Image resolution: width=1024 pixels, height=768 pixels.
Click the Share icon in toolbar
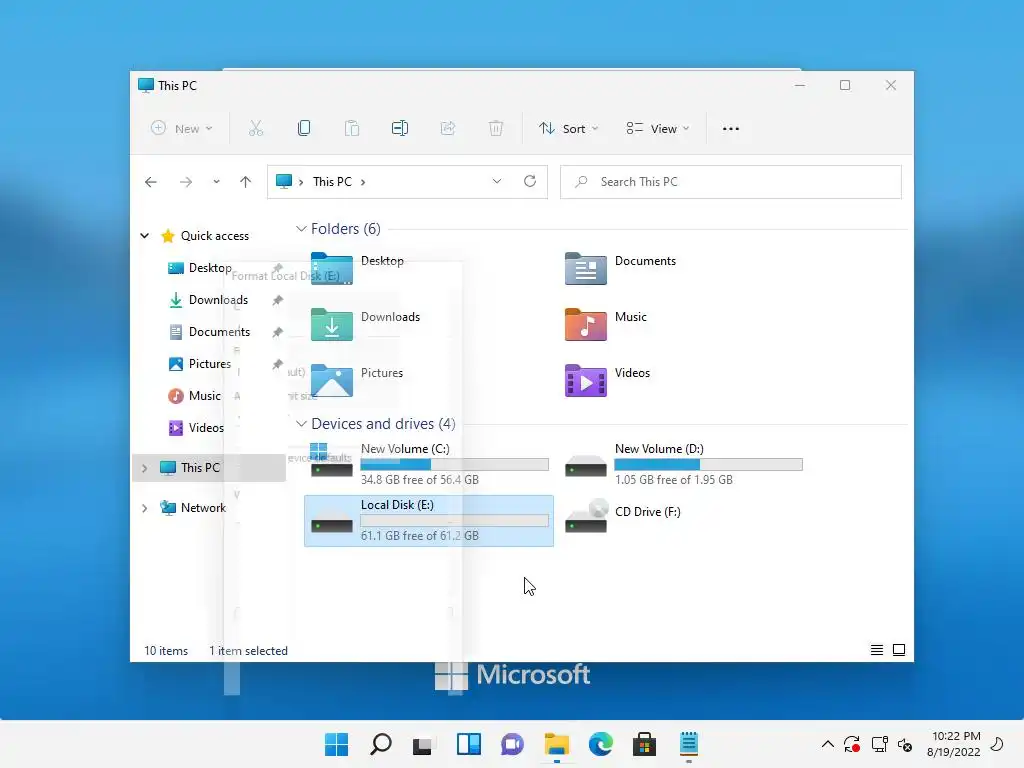448,128
